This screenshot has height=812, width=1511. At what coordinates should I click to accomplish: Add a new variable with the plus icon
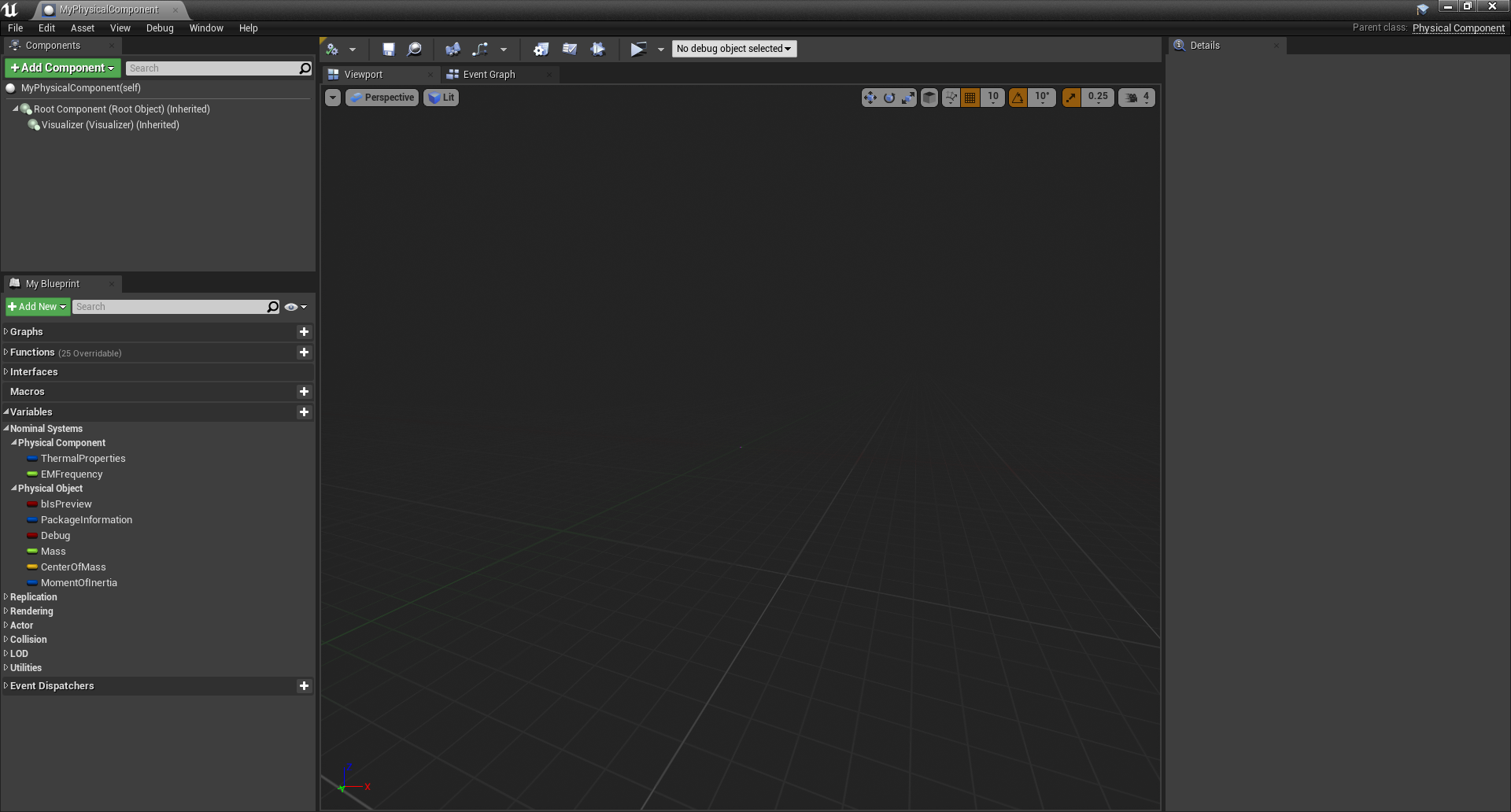click(x=304, y=412)
